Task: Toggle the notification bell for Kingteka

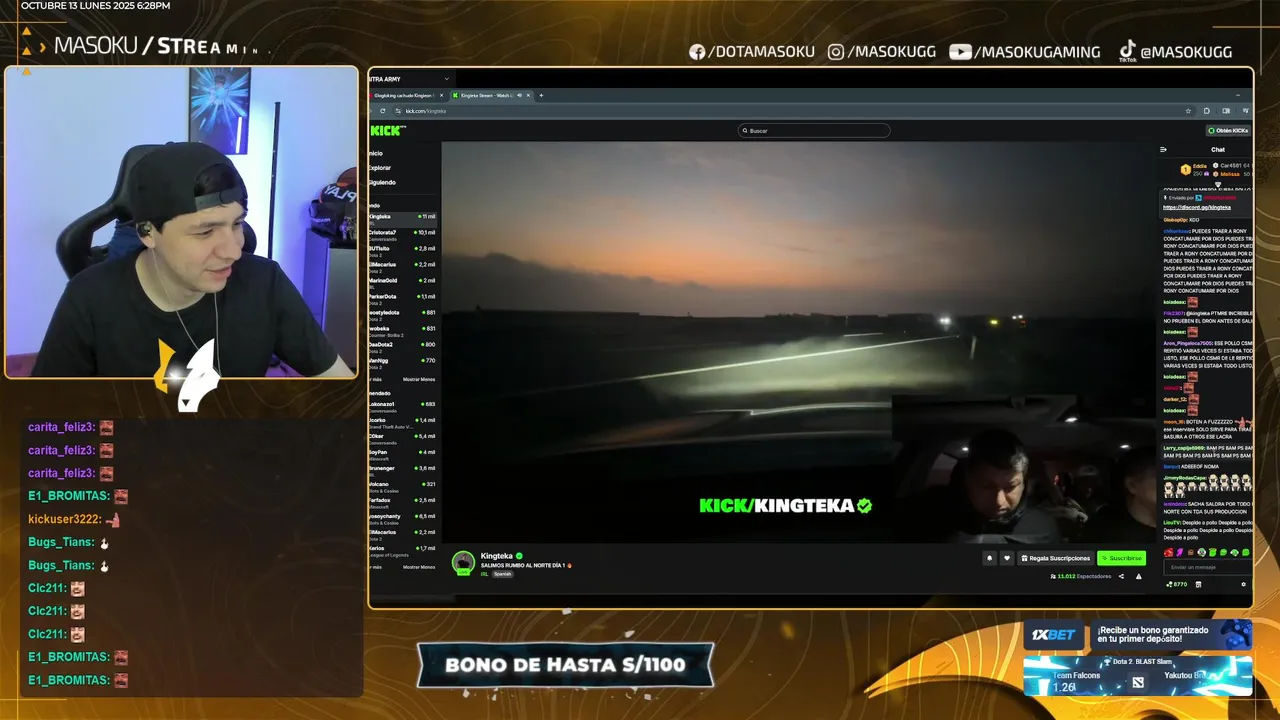Action: pyautogui.click(x=990, y=558)
